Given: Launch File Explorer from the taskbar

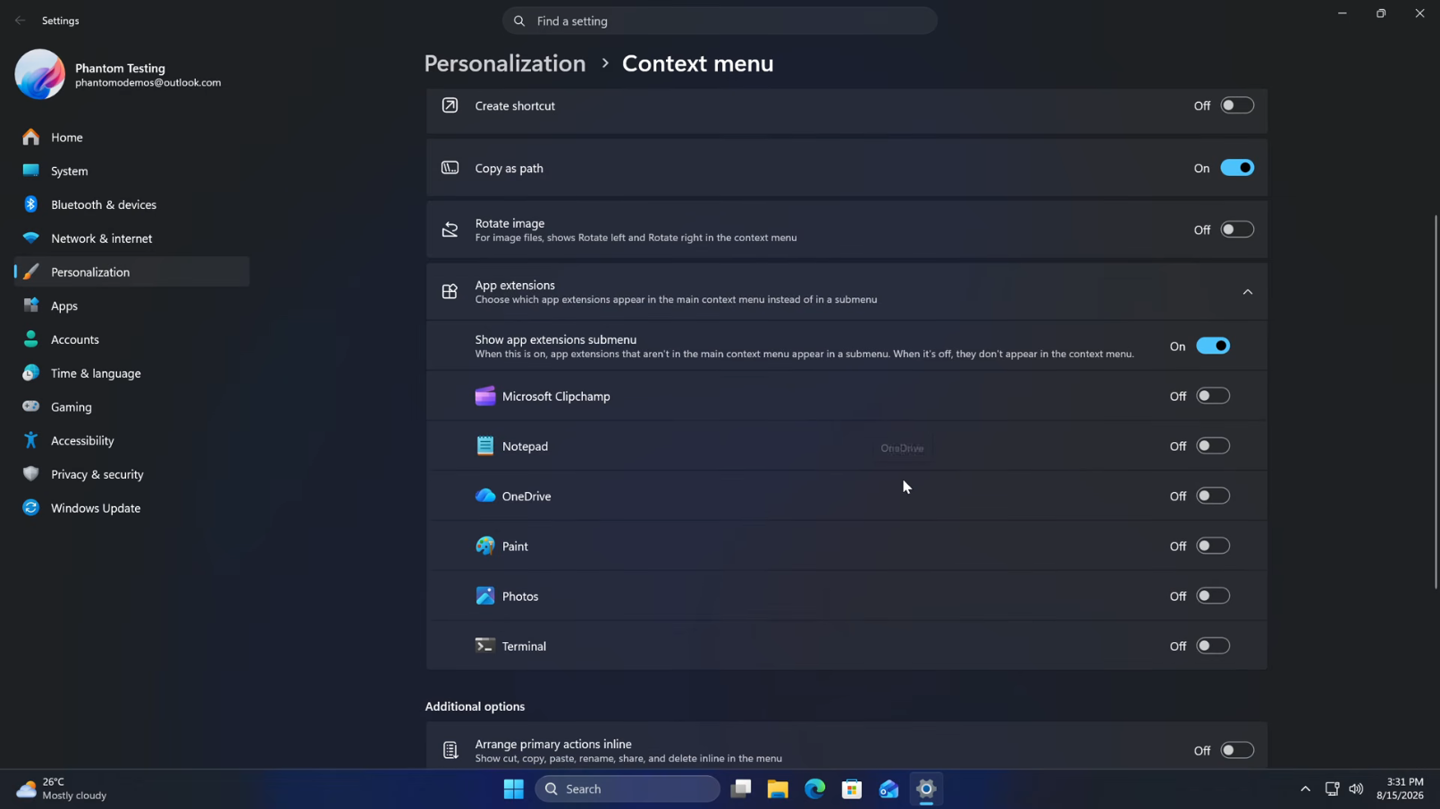Looking at the screenshot, I should pos(778,789).
